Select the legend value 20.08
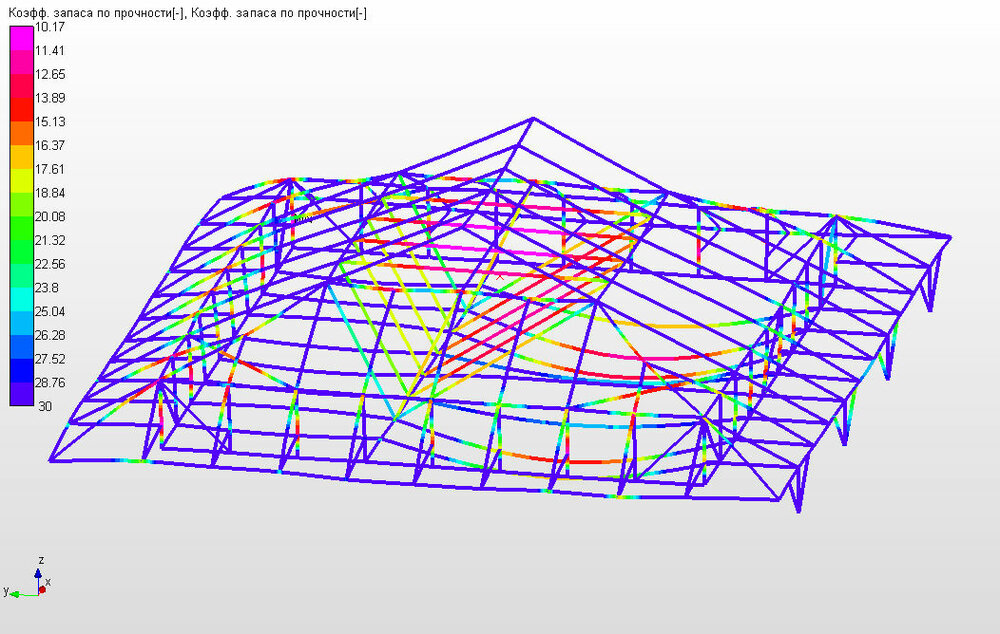Screen dimensions: 1000x634 50,216
